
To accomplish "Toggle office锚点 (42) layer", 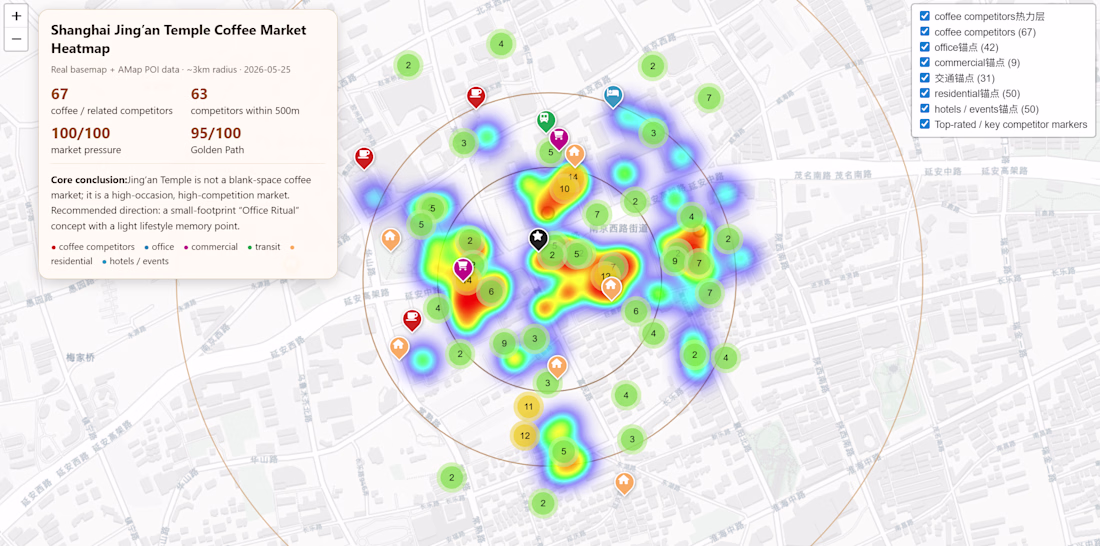I will [x=925, y=47].
